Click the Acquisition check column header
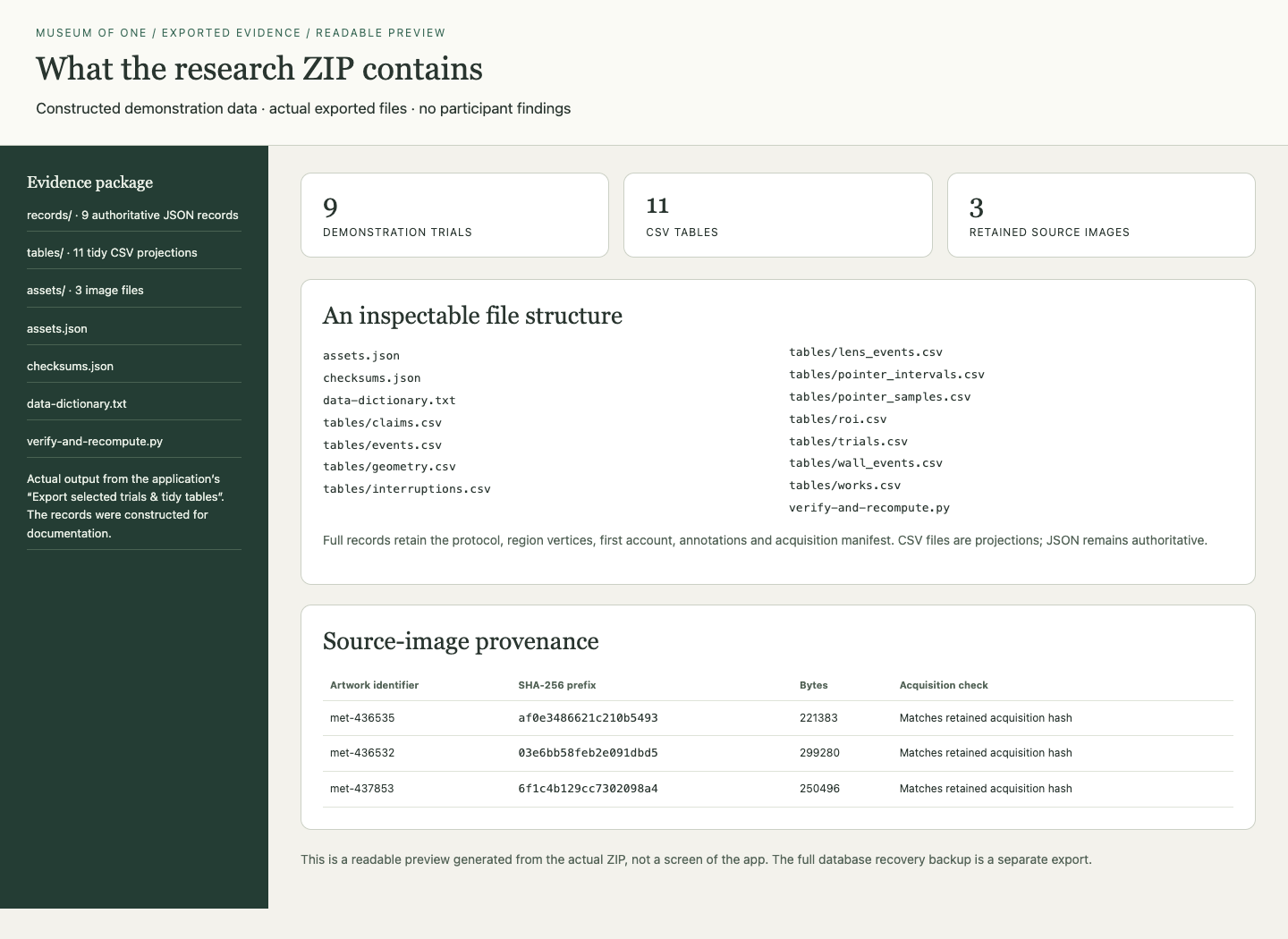 coord(944,685)
